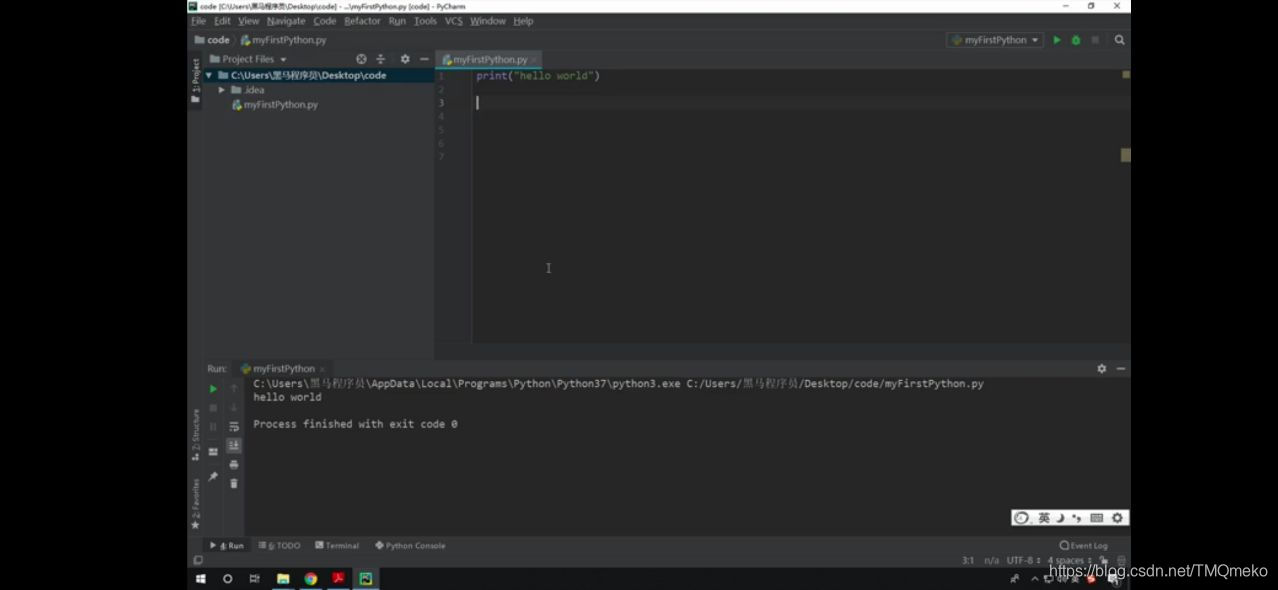
Task: Open Search Everywhere magnifier
Action: [1119, 40]
